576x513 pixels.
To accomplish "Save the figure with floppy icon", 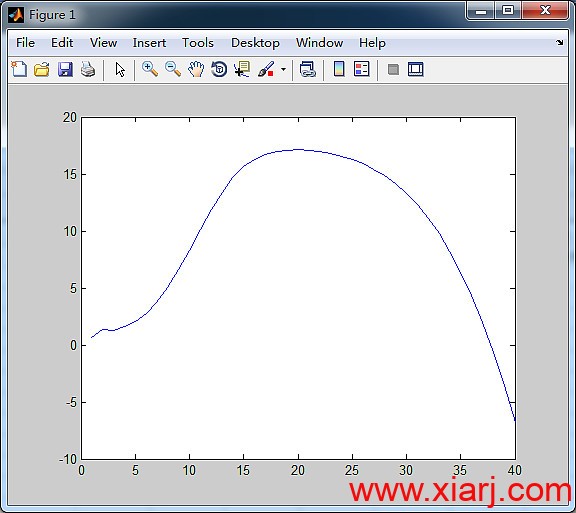I will coord(65,69).
